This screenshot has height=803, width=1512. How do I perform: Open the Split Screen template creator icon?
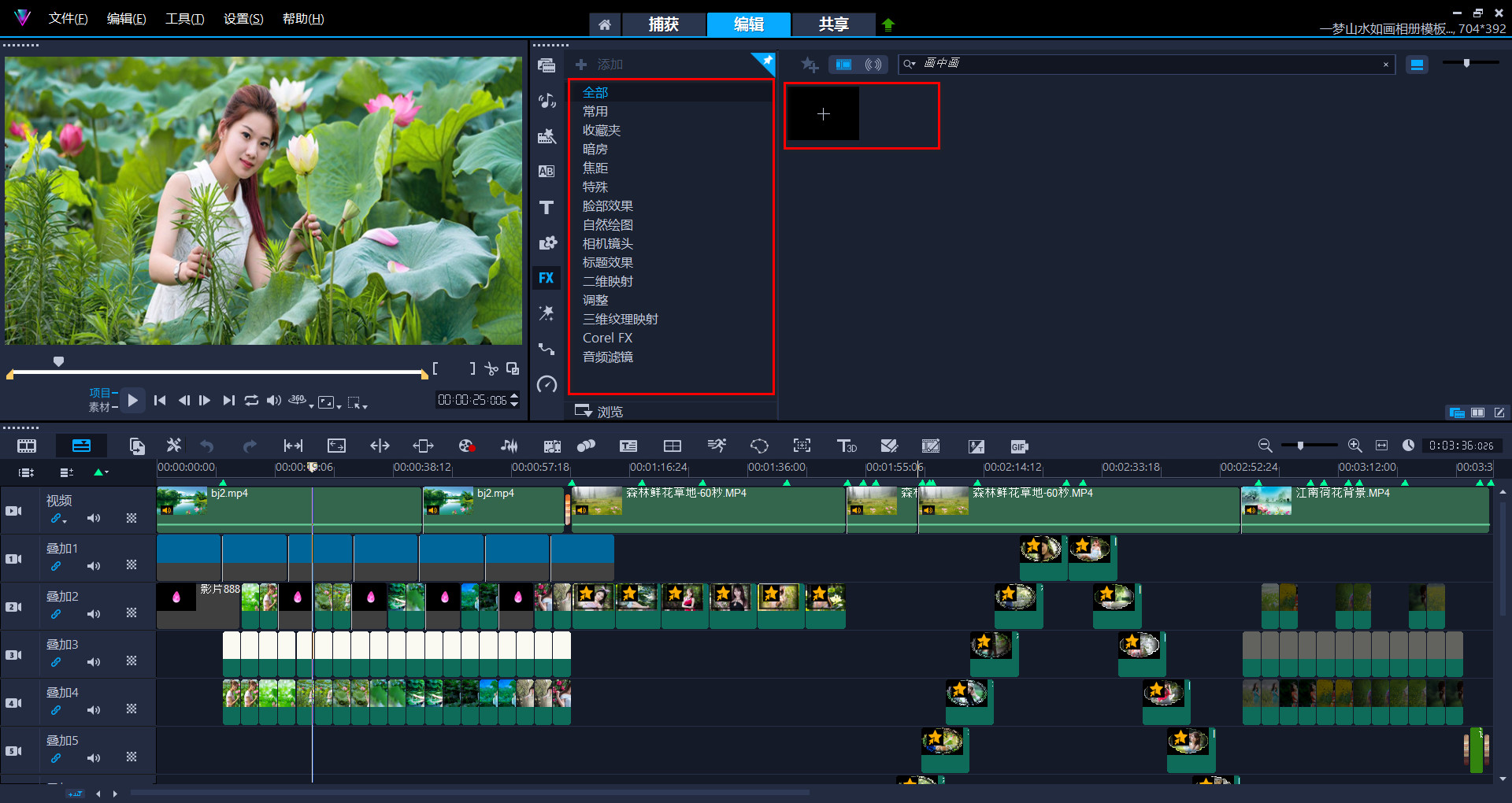tap(673, 446)
